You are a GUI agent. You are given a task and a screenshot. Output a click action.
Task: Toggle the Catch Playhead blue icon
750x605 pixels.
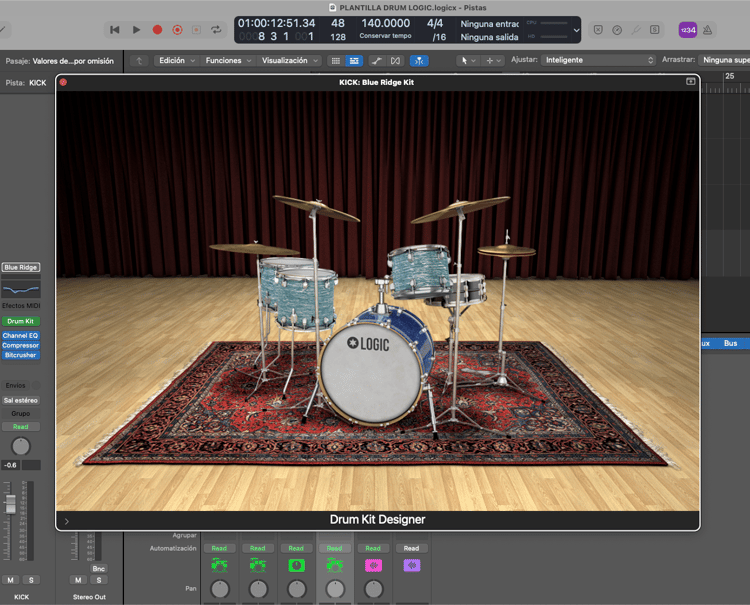pyautogui.click(x=419, y=61)
